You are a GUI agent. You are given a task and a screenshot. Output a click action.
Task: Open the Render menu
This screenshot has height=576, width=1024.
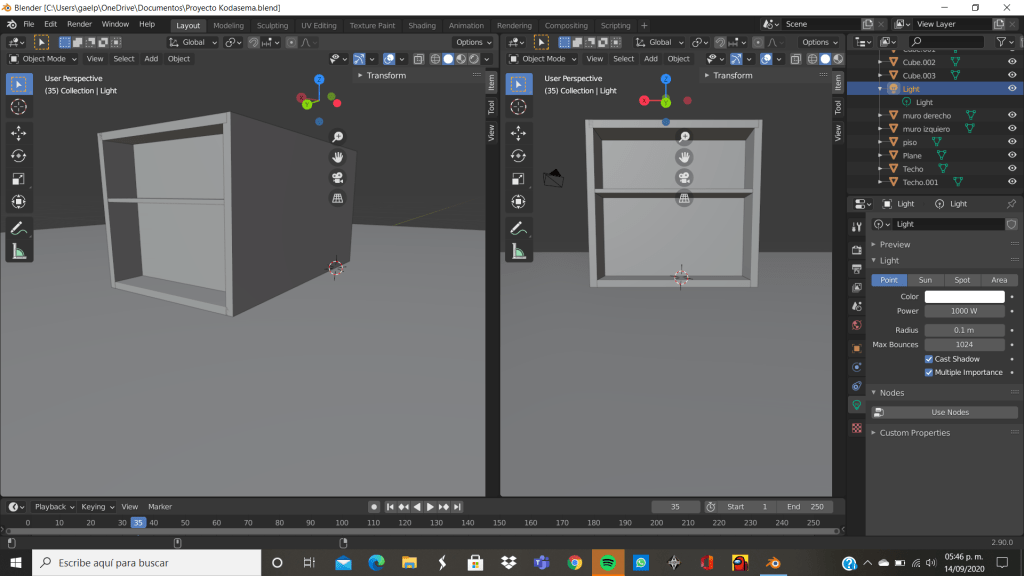pos(79,23)
